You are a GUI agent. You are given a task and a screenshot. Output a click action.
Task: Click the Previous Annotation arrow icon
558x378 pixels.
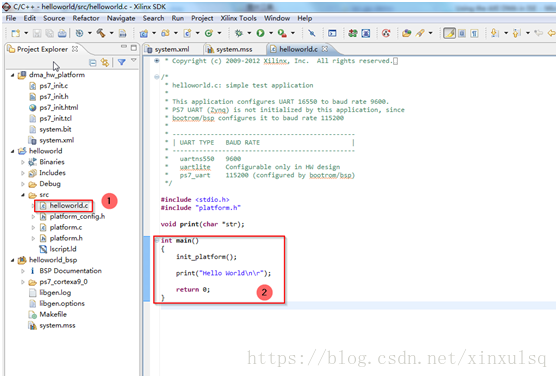pyautogui.click(x=517, y=33)
